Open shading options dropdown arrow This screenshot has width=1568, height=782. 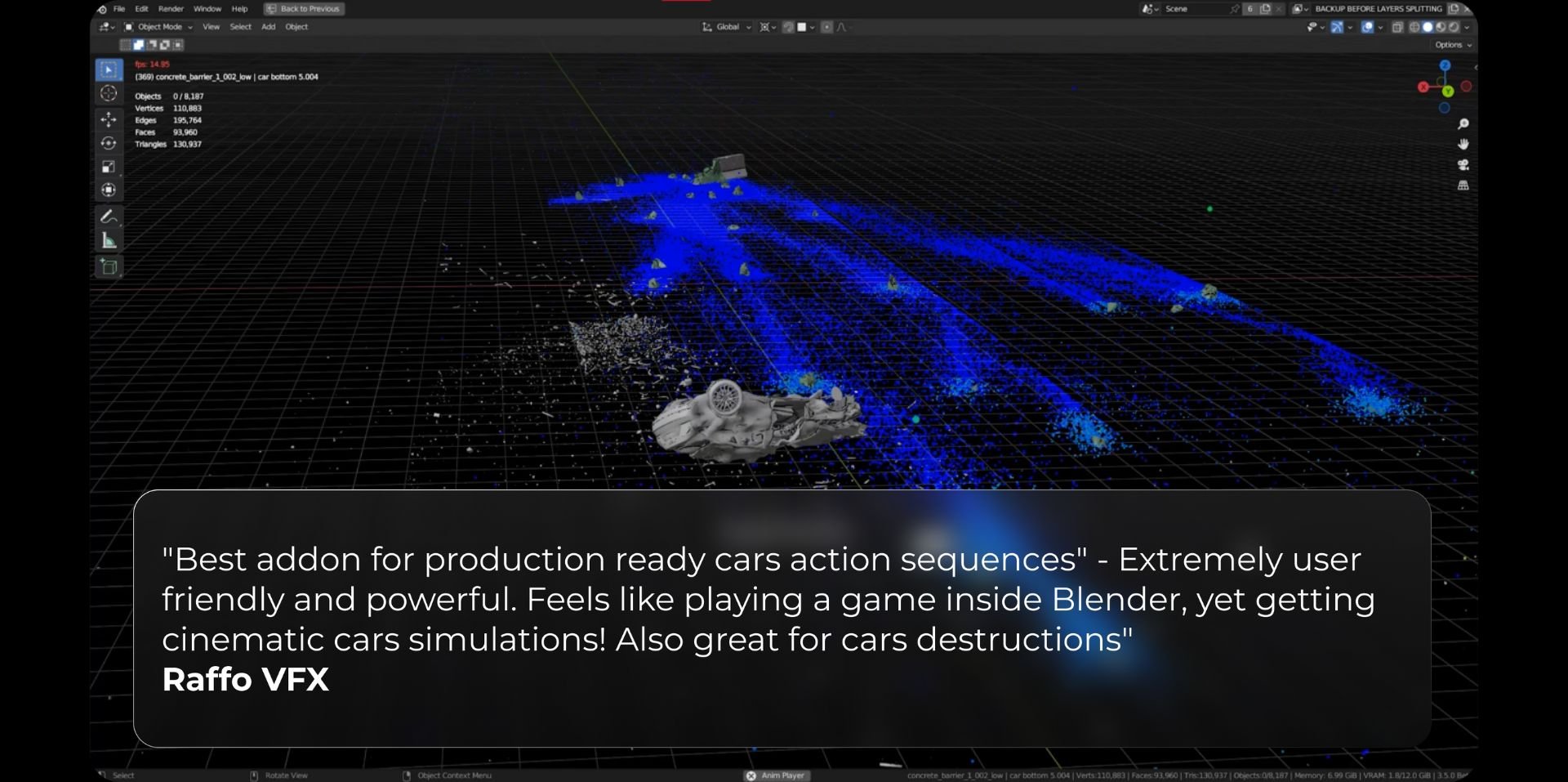click(x=1467, y=27)
